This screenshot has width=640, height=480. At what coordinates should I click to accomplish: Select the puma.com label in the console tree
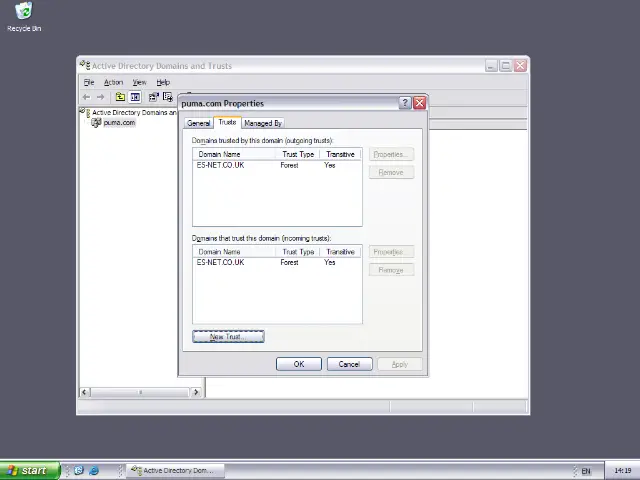tap(119, 122)
